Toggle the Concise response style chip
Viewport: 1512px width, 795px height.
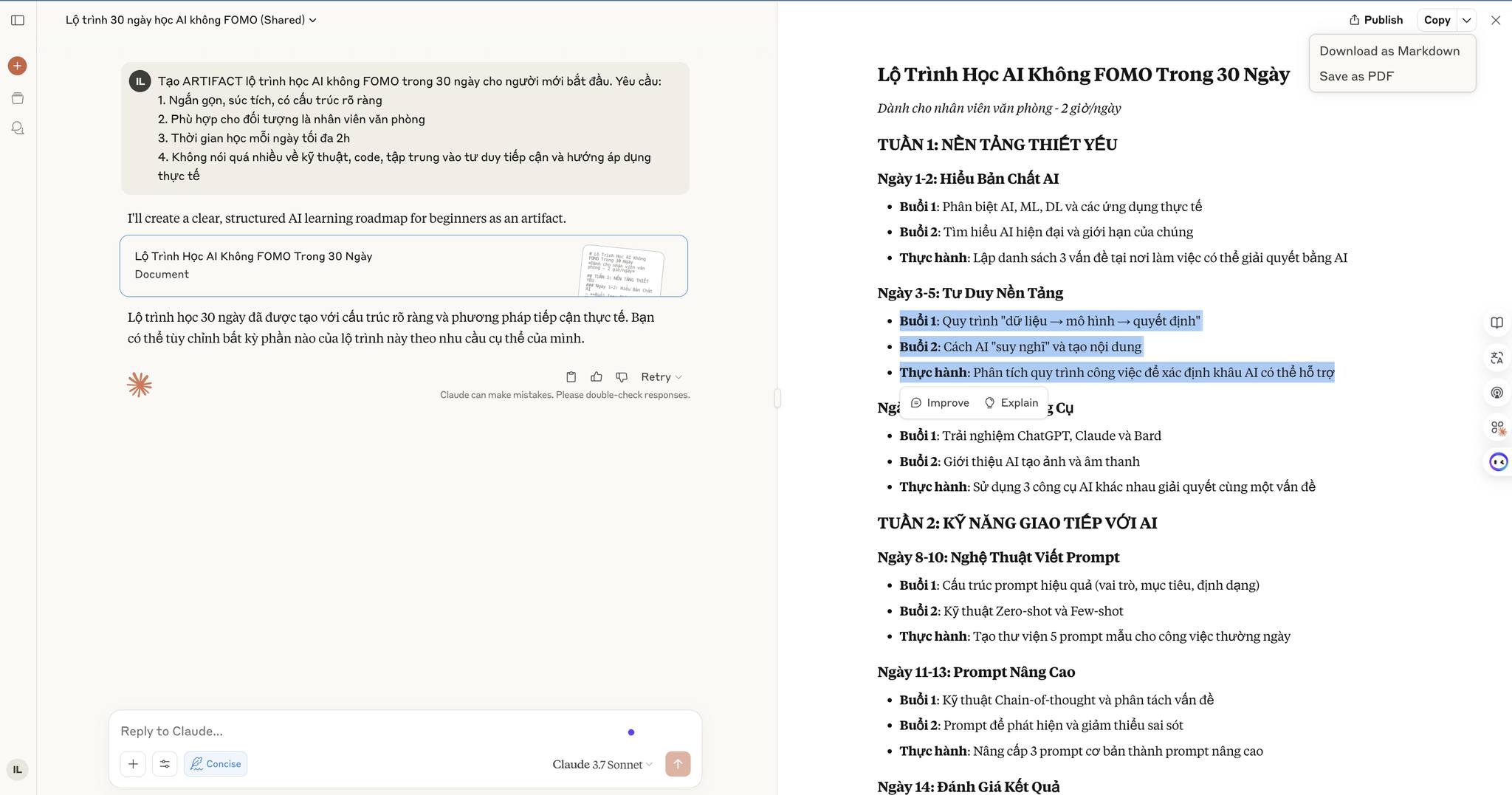[x=216, y=764]
